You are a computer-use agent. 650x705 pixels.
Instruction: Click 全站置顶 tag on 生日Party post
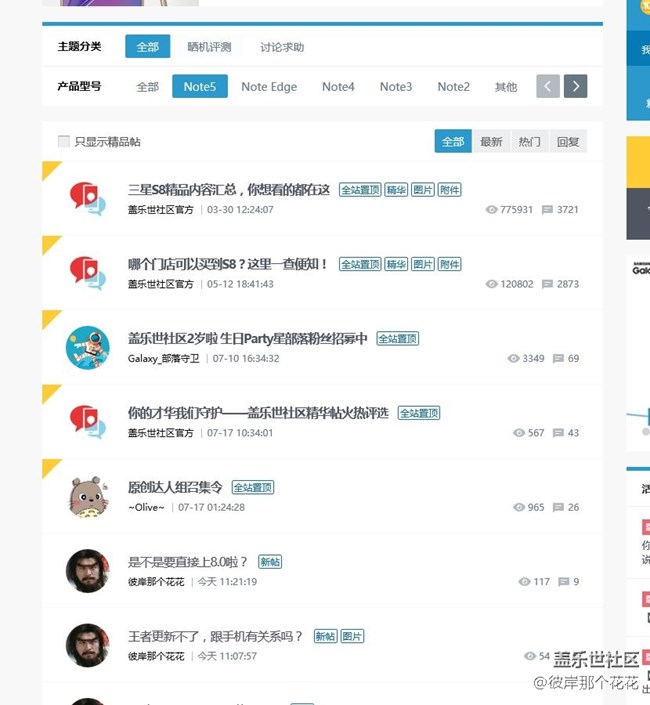tap(397, 338)
